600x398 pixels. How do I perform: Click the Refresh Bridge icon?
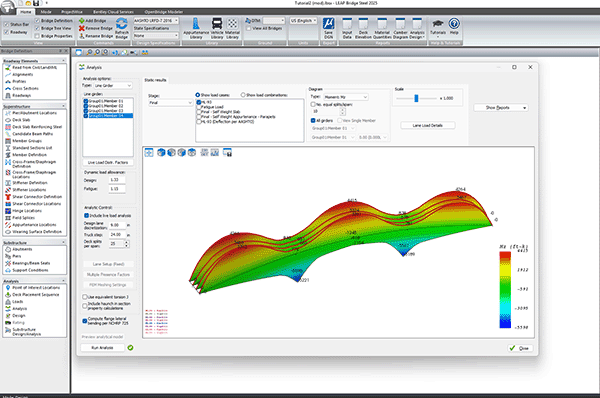(x=122, y=24)
